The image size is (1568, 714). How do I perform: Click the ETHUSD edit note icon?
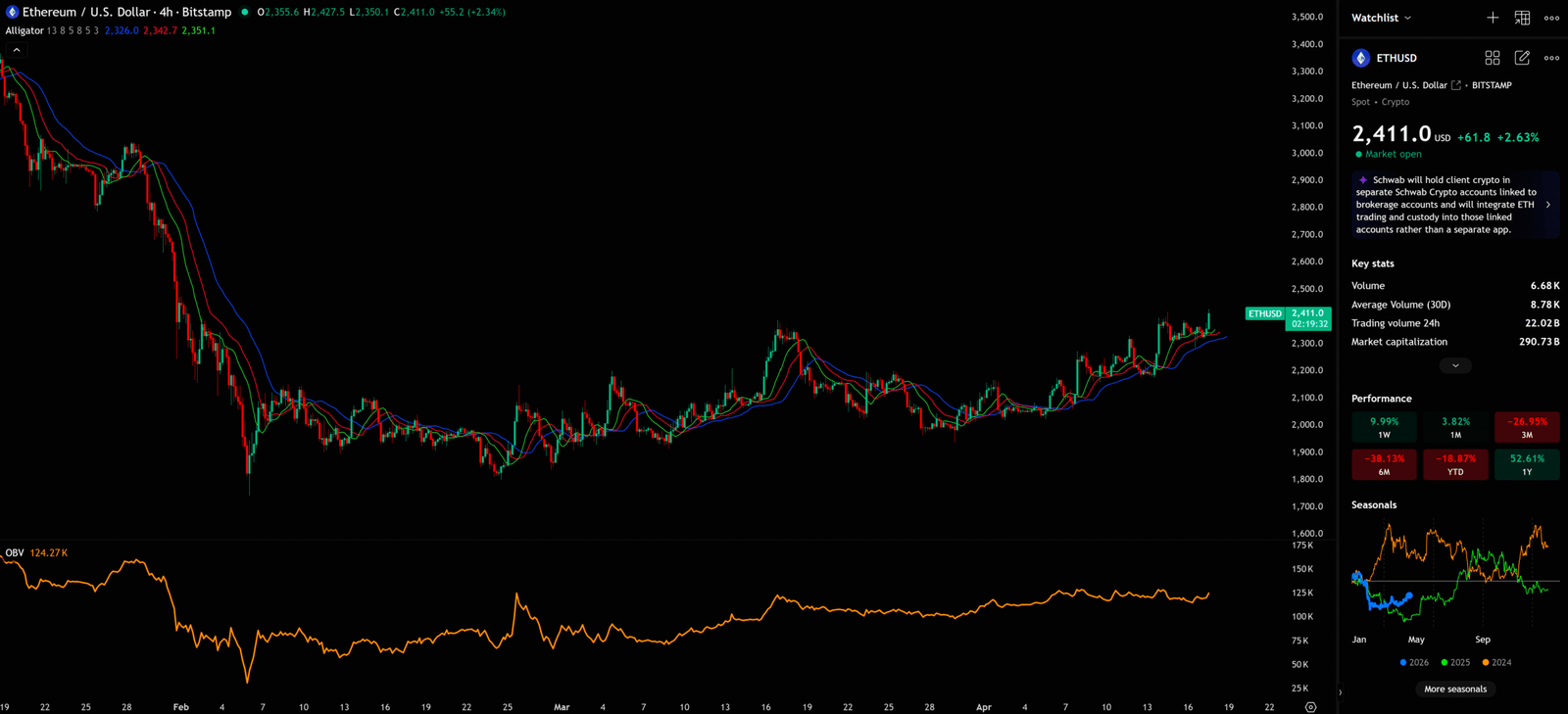[x=1522, y=58]
